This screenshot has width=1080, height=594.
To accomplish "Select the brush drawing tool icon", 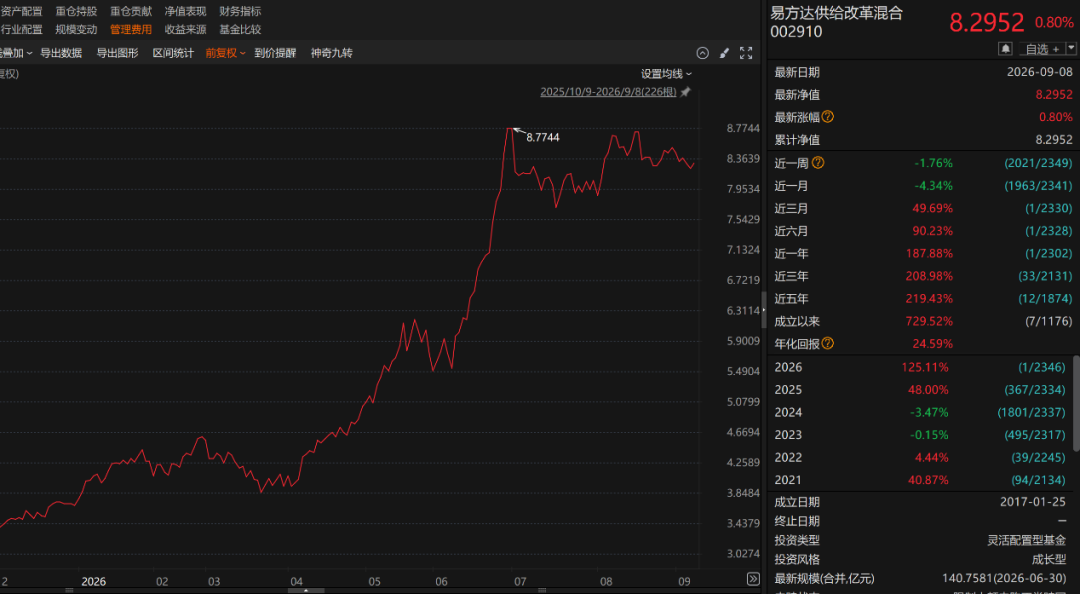I will [x=724, y=53].
